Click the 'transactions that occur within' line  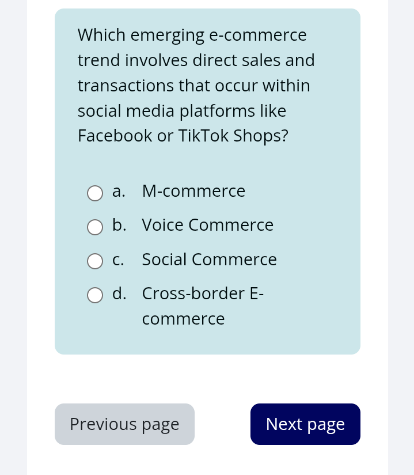[x=194, y=86]
